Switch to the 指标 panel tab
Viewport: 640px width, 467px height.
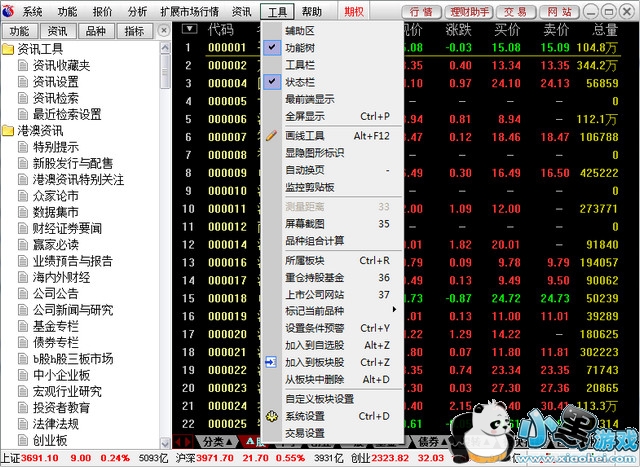click(x=134, y=31)
